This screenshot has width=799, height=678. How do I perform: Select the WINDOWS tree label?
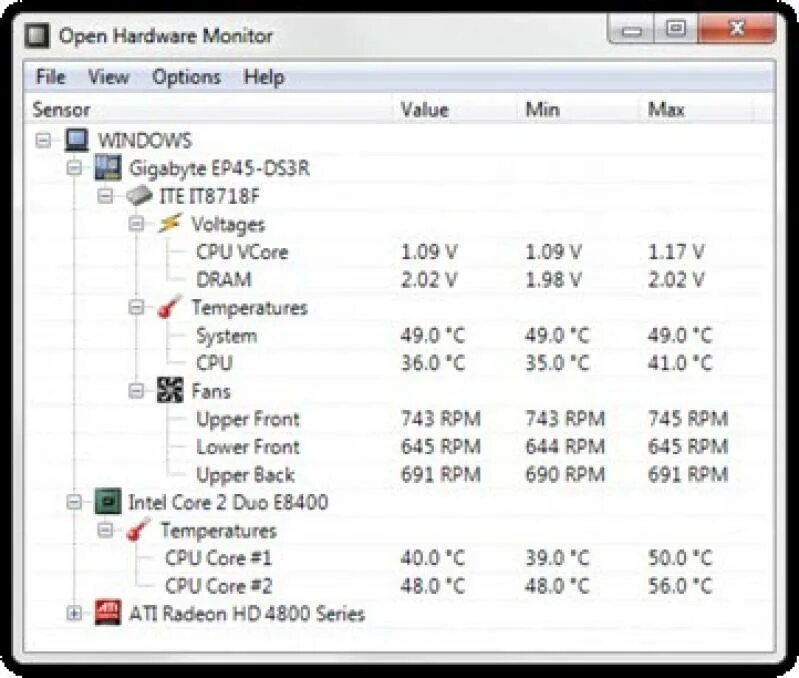pos(145,141)
